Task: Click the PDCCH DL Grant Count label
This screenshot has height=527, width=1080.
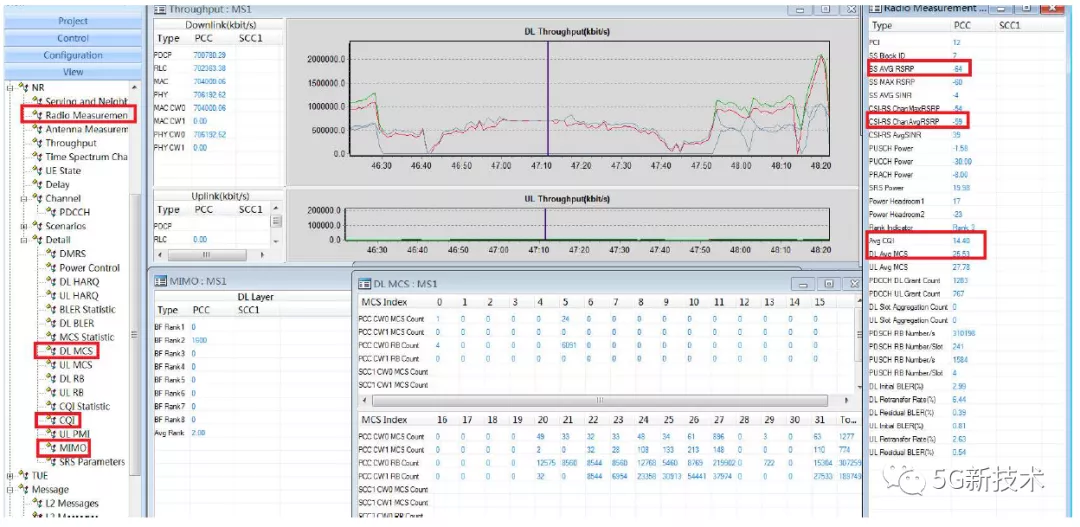Action: (906, 280)
